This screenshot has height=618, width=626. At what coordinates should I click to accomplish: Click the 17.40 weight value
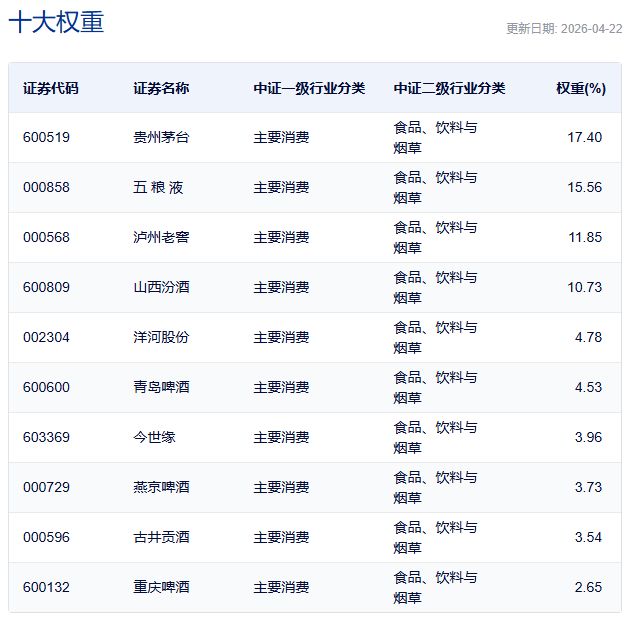tap(584, 137)
